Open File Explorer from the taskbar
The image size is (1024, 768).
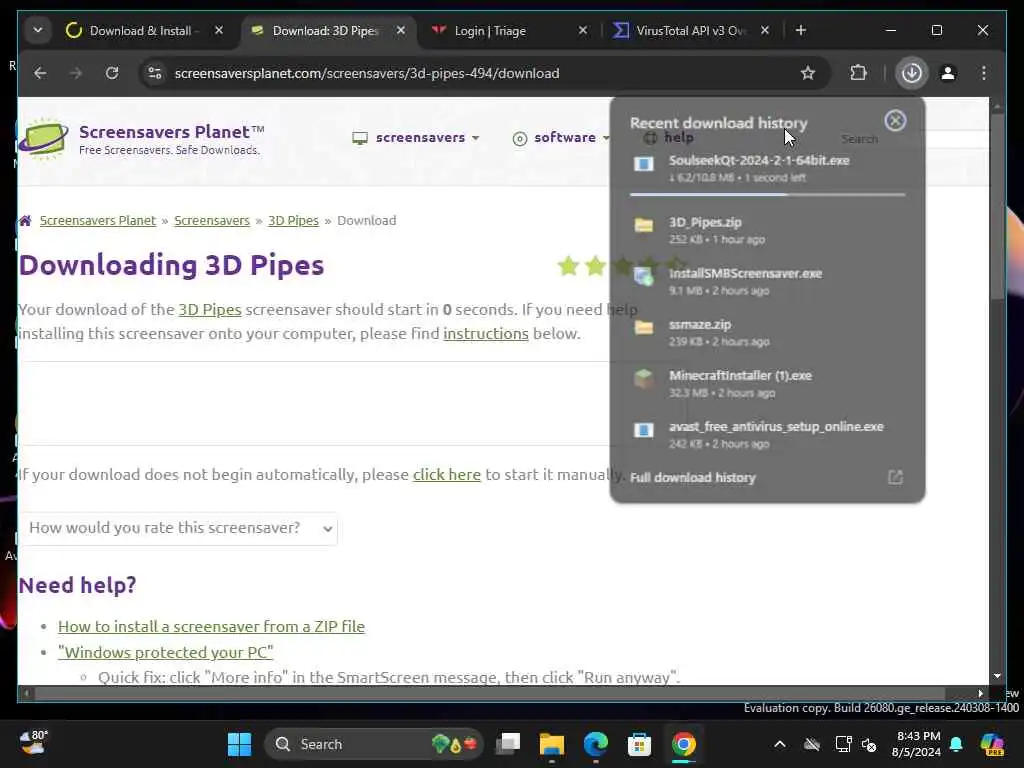click(552, 744)
